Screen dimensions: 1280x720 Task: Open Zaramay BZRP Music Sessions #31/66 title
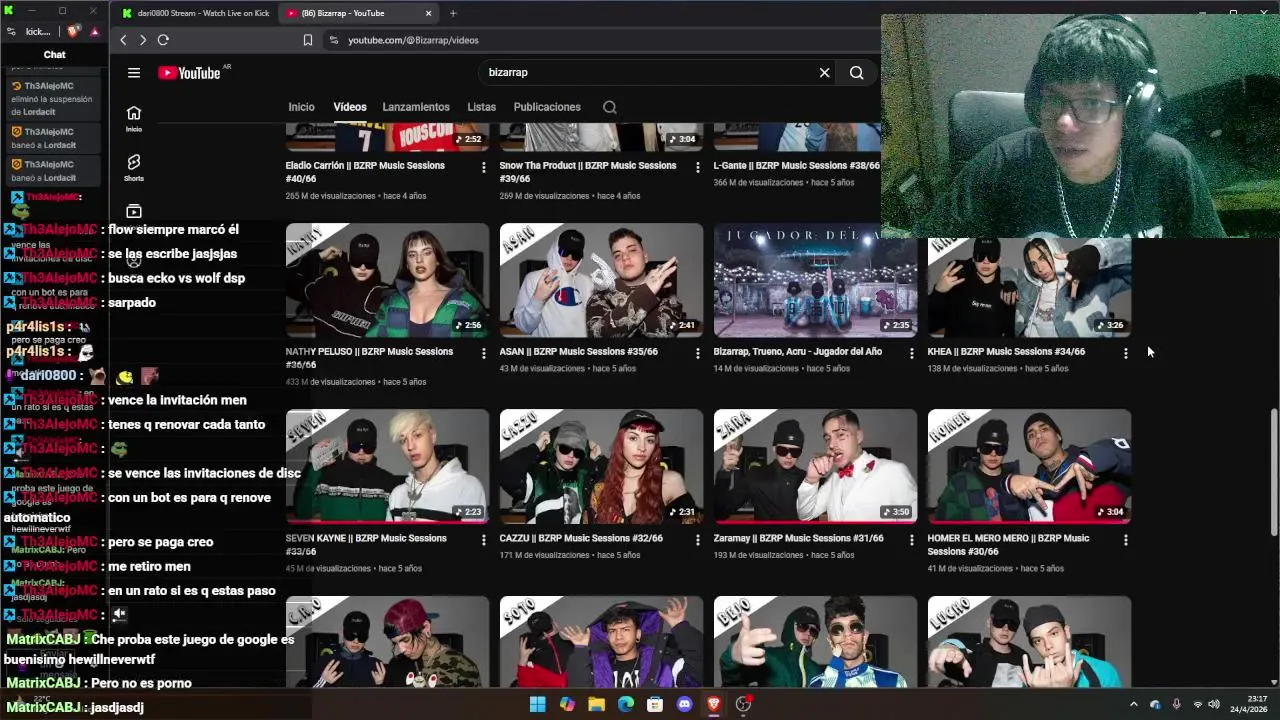798,538
